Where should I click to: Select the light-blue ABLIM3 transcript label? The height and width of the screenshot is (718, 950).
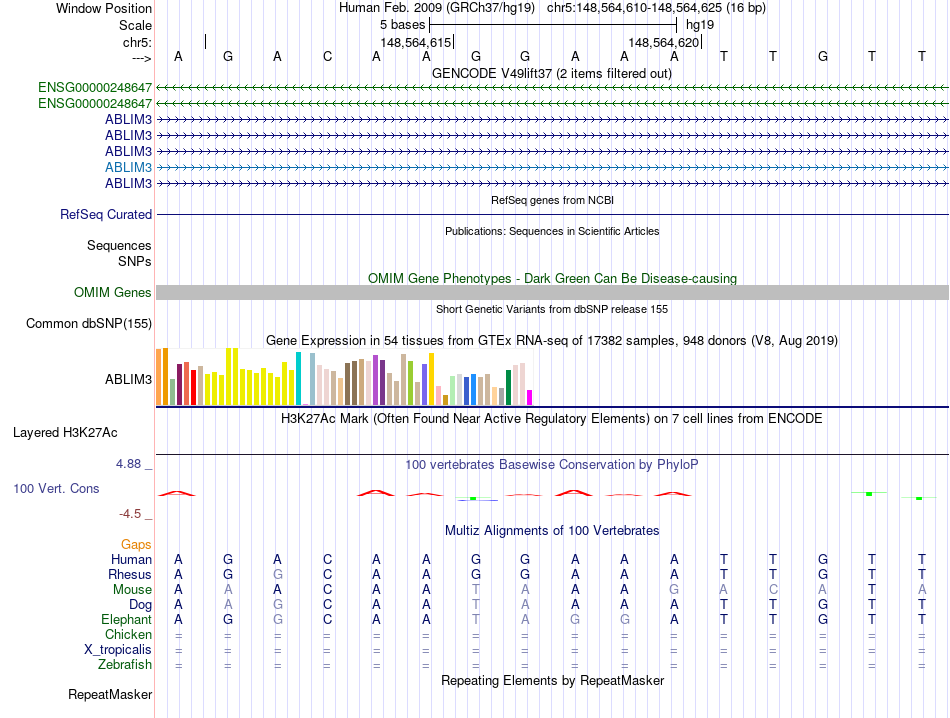(x=128, y=167)
